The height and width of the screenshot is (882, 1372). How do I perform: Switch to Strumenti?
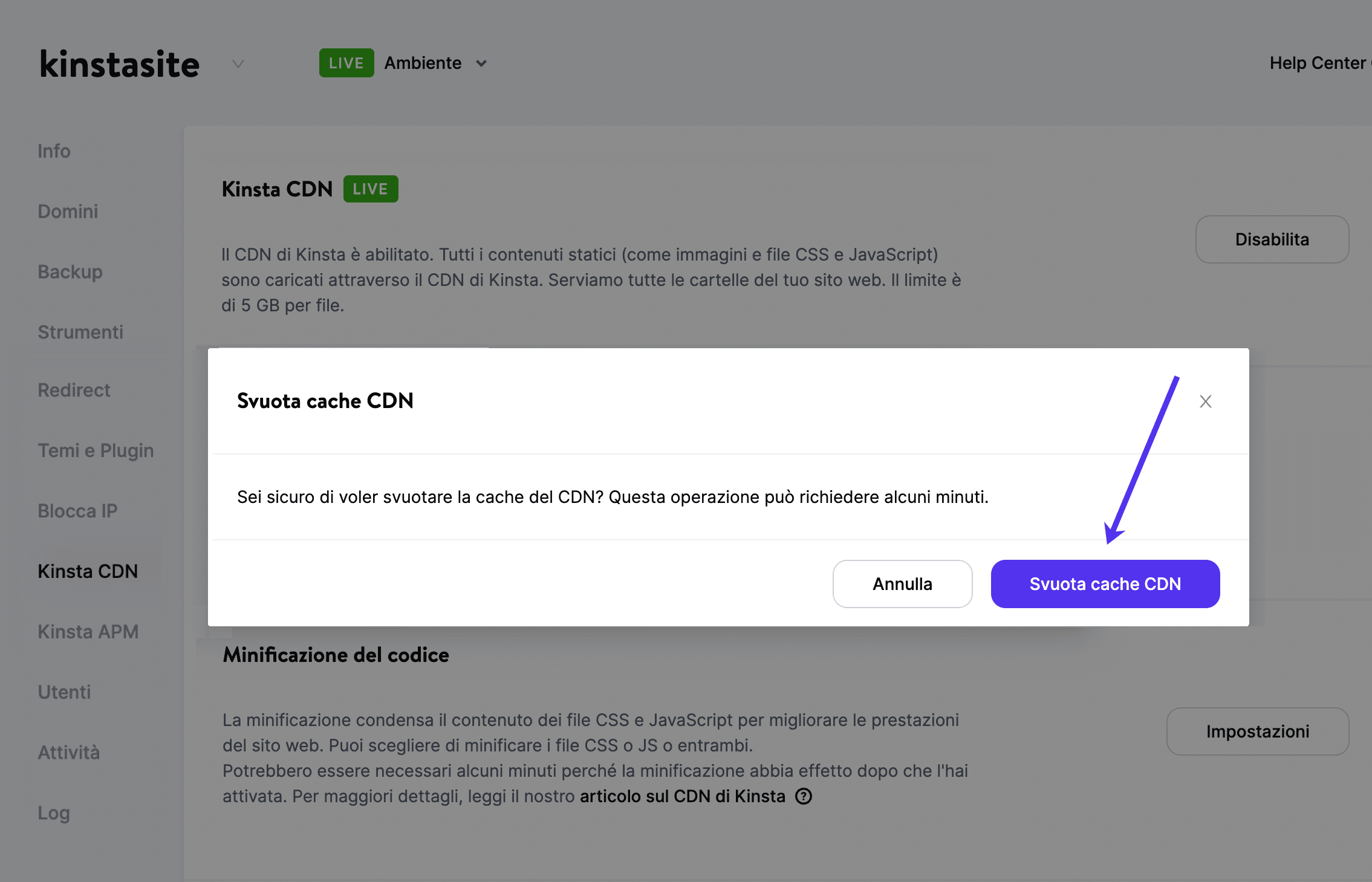80,332
